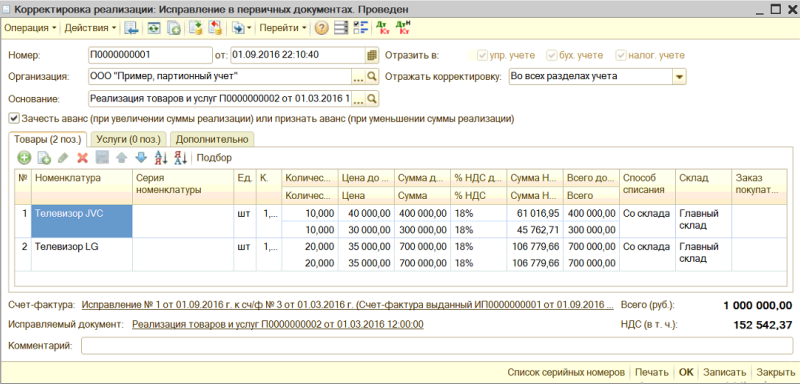800x384 pixels.
Task: Expand Отражать корректировку dropdown
Action: pos(680,76)
